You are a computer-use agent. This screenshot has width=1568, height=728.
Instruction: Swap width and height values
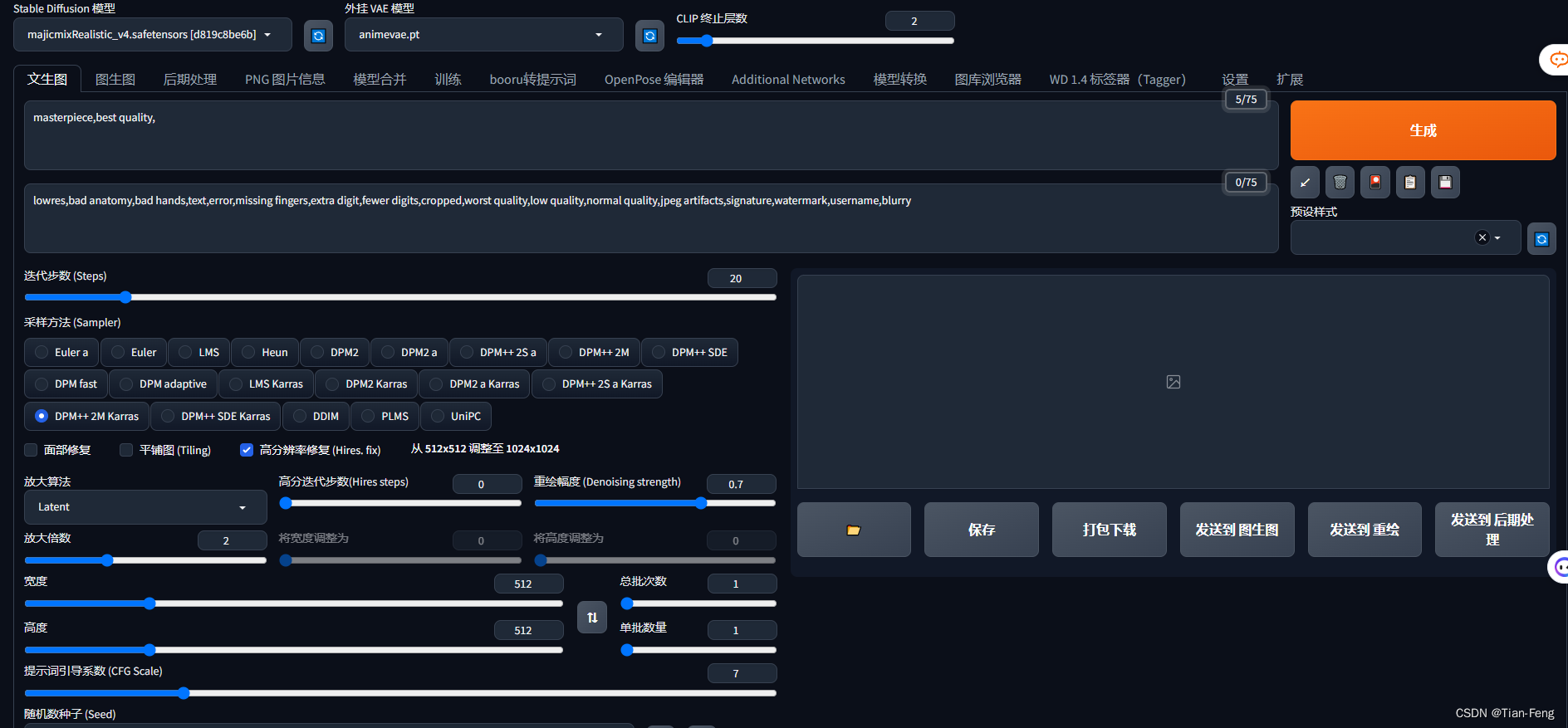click(x=592, y=617)
